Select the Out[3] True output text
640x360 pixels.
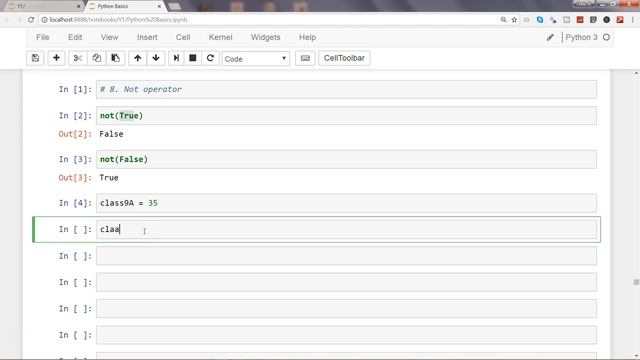click(109, 178)
